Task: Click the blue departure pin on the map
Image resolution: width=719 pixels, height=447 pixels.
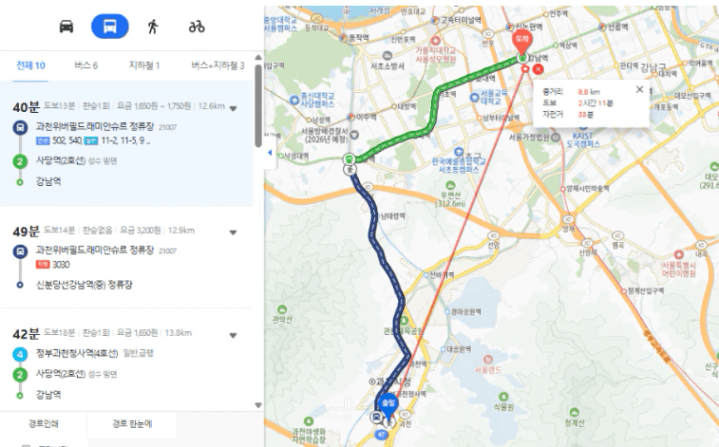Action: click(x=388, y=405)
